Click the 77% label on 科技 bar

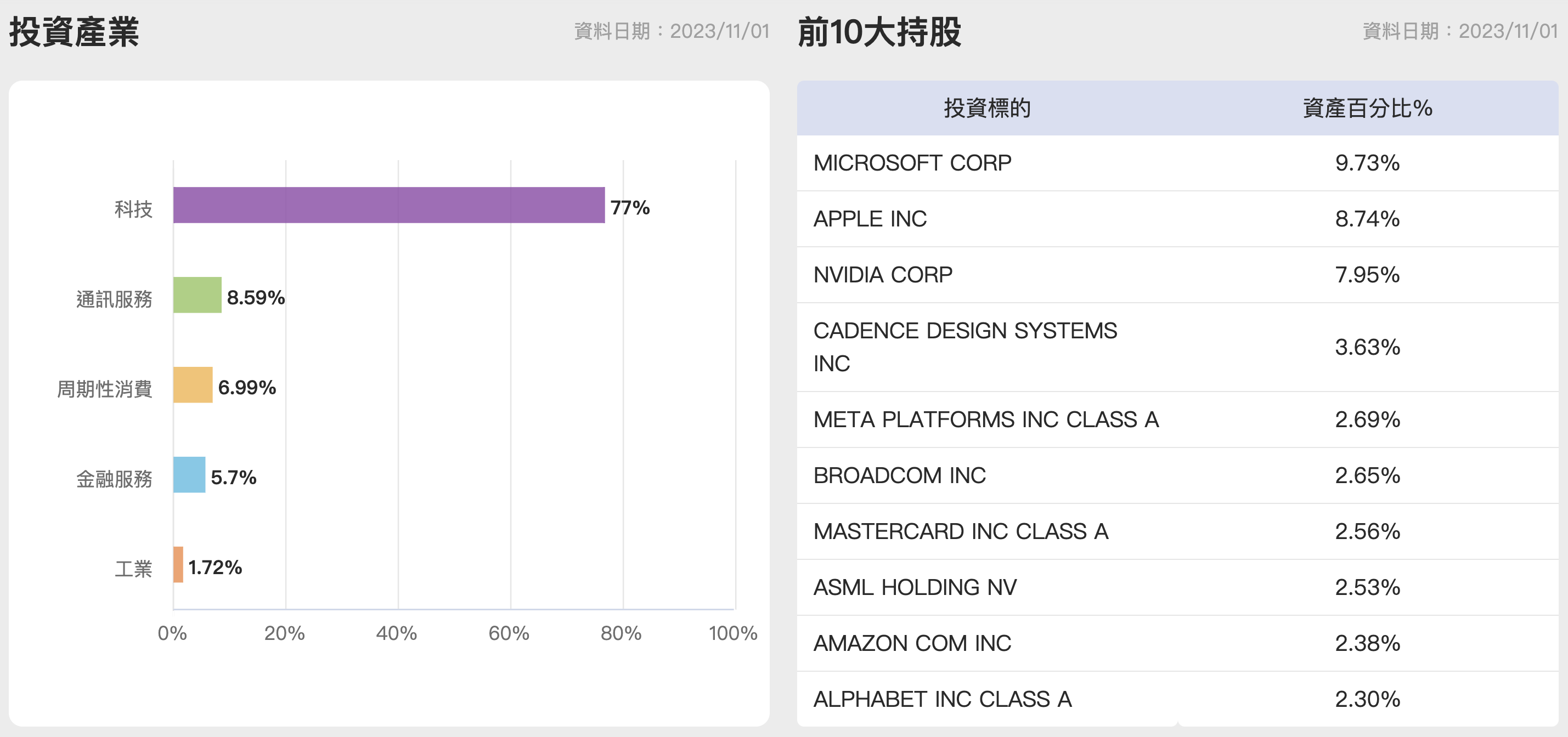(x=630, y=207)
